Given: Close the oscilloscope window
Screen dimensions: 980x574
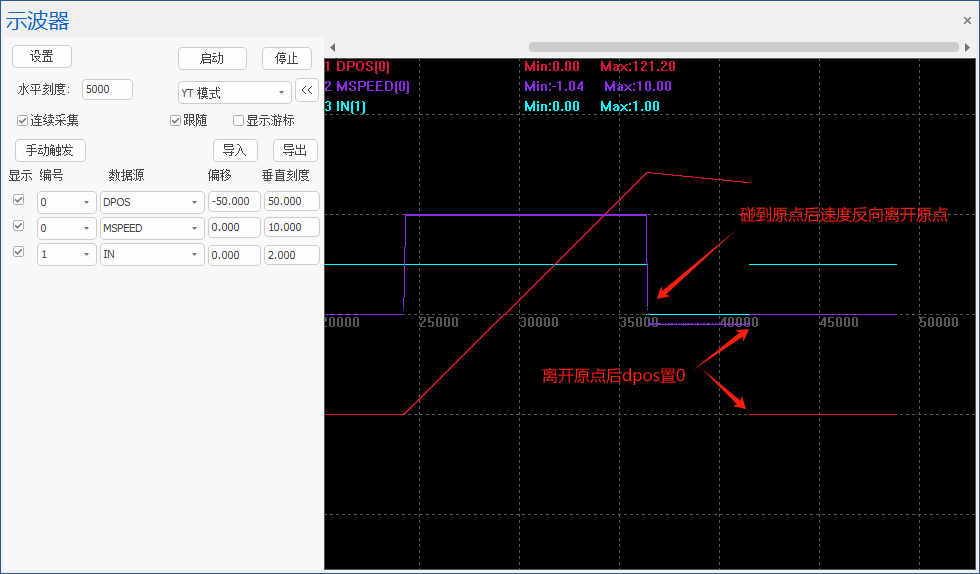Looking at the screenshot, I should (x=967, y=20).
